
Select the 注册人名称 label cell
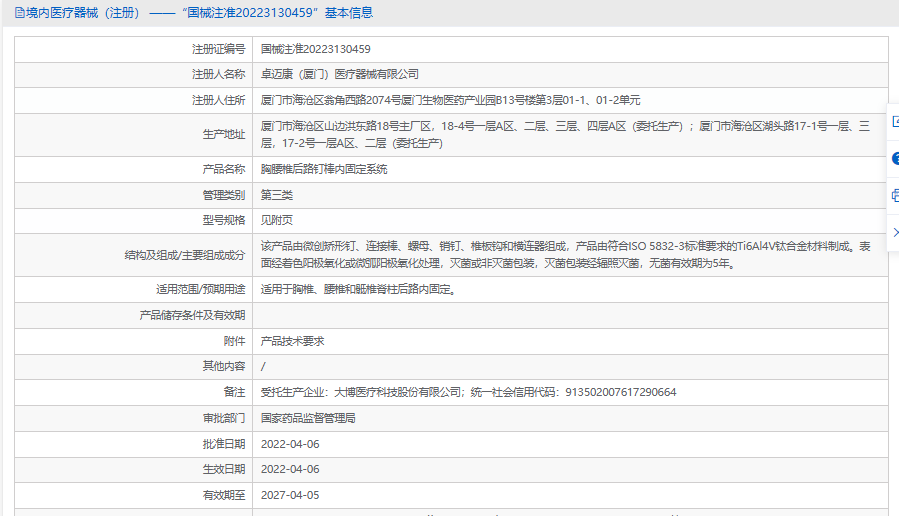[134, 75]
